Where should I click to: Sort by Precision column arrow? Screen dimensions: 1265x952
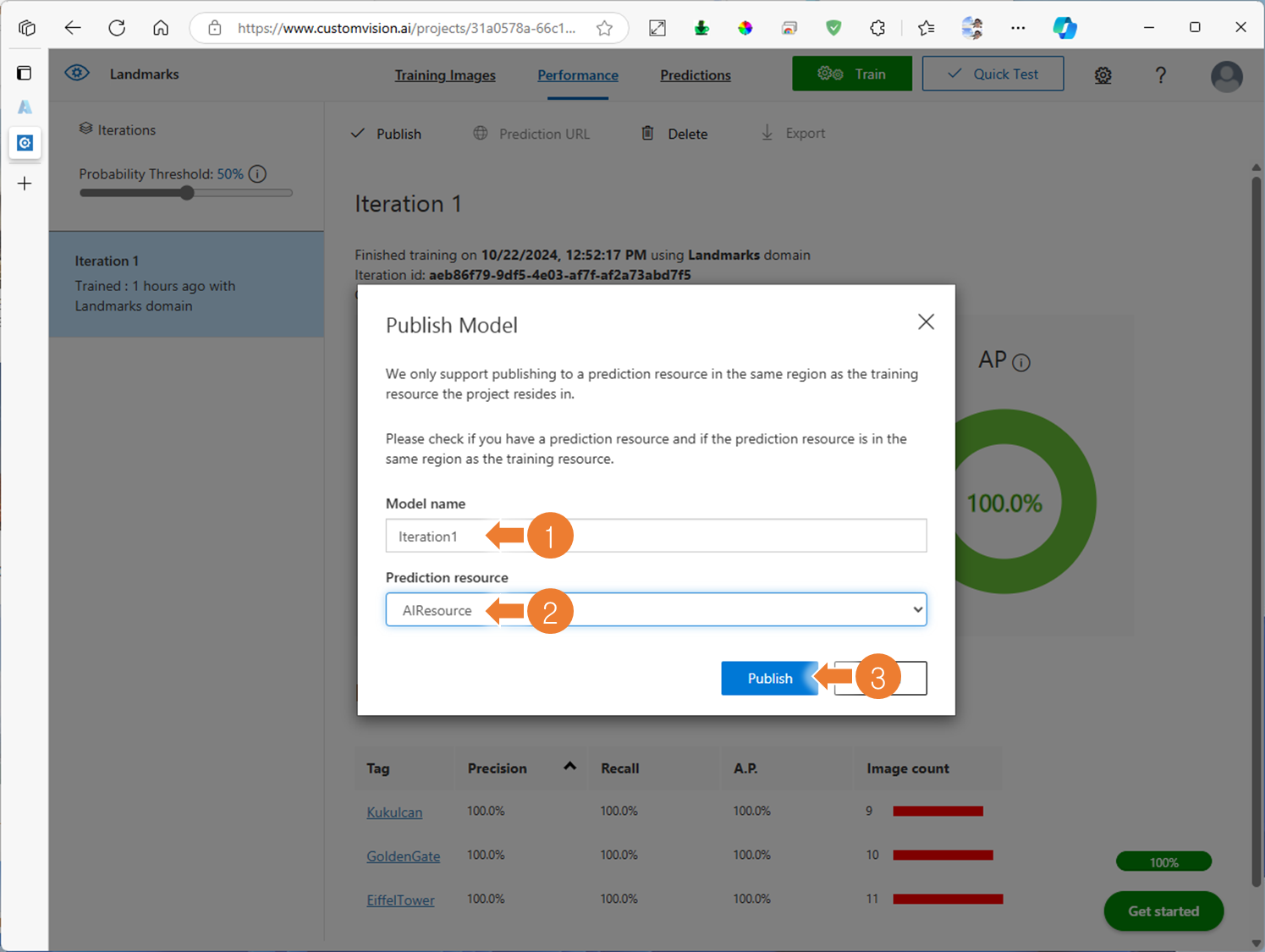570,767
